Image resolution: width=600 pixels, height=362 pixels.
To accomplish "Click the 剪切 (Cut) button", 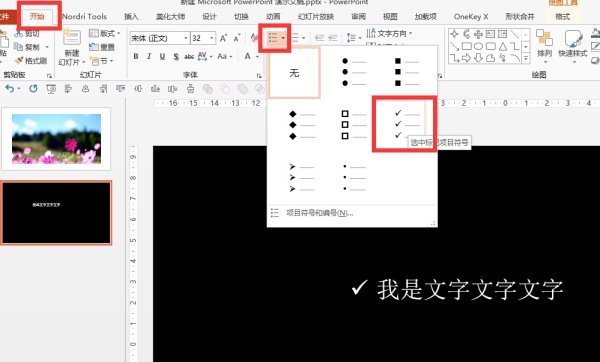I will [27, 34].
